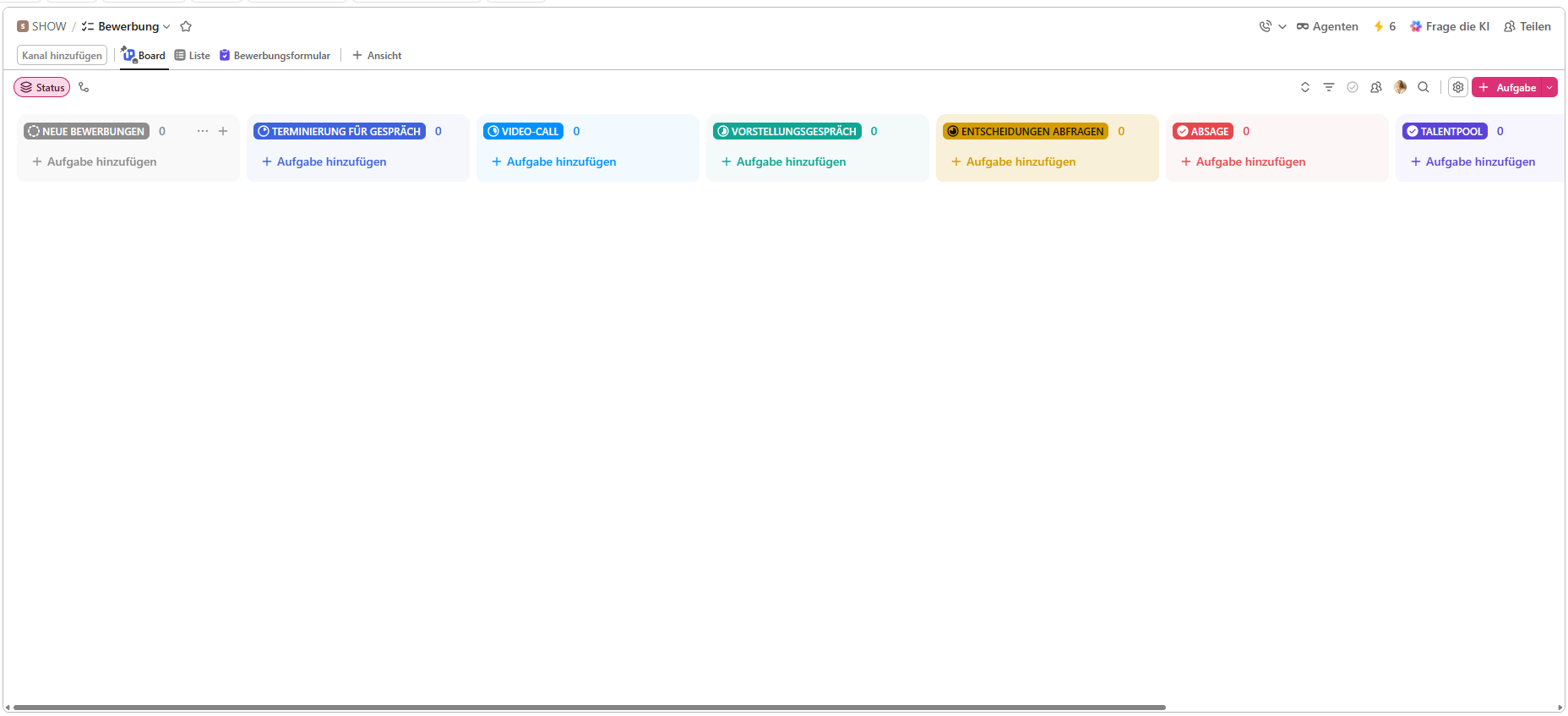Add task under VIDEO-CALL column

(x=553, y=161)
